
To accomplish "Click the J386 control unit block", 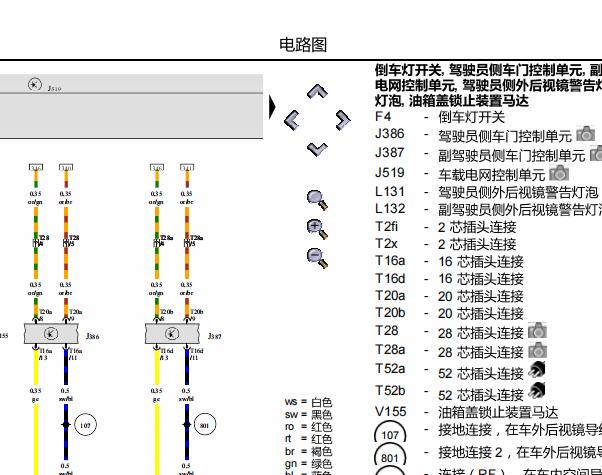I will click(51, 333).
